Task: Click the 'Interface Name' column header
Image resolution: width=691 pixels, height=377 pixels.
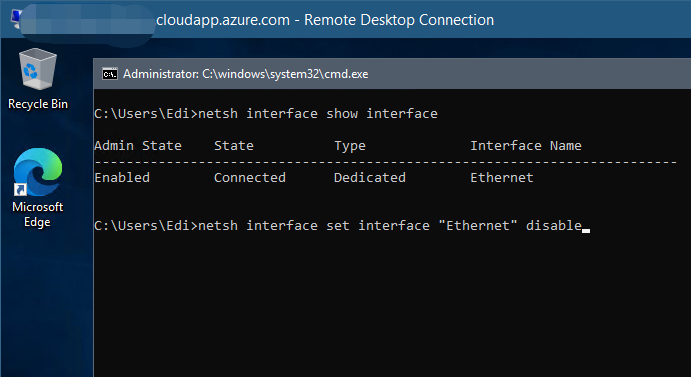Action: 526,146
